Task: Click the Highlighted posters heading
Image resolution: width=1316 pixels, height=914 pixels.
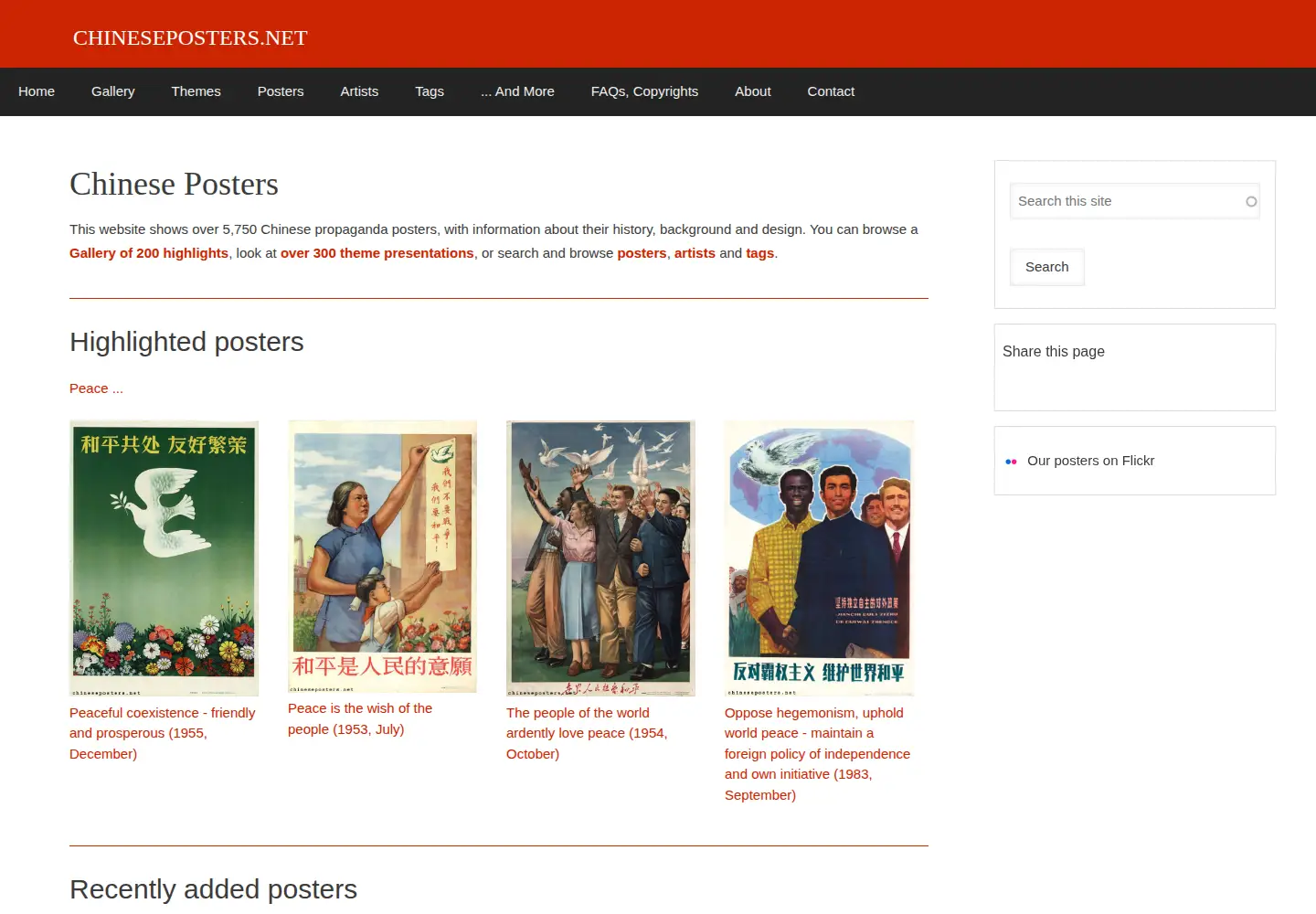Action: point(186,342)
